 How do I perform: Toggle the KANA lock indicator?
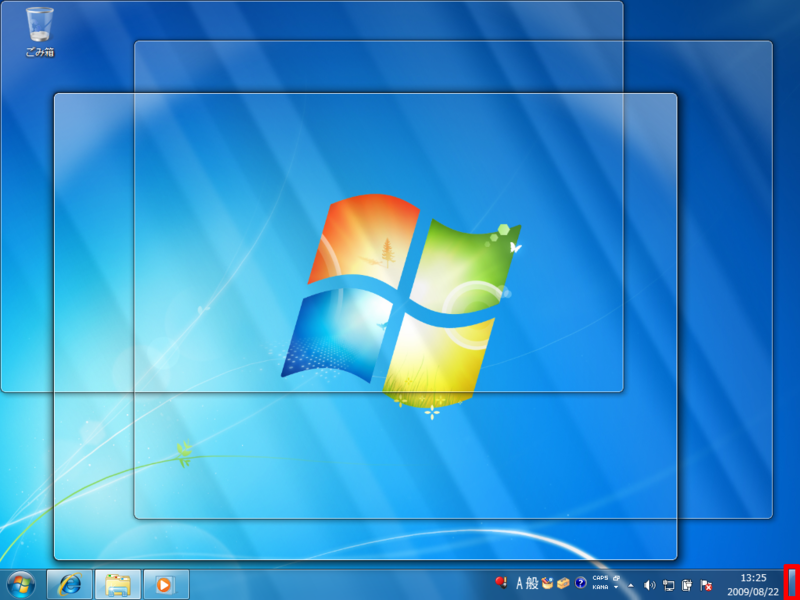pyautogui.click(x=601, y=587)
